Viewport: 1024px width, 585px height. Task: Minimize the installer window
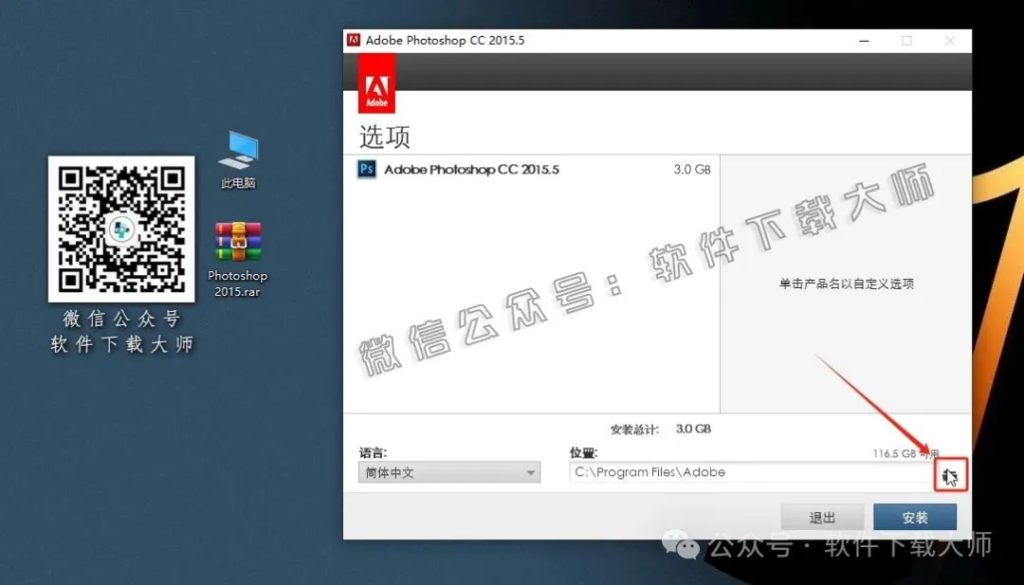click(862, 41)
